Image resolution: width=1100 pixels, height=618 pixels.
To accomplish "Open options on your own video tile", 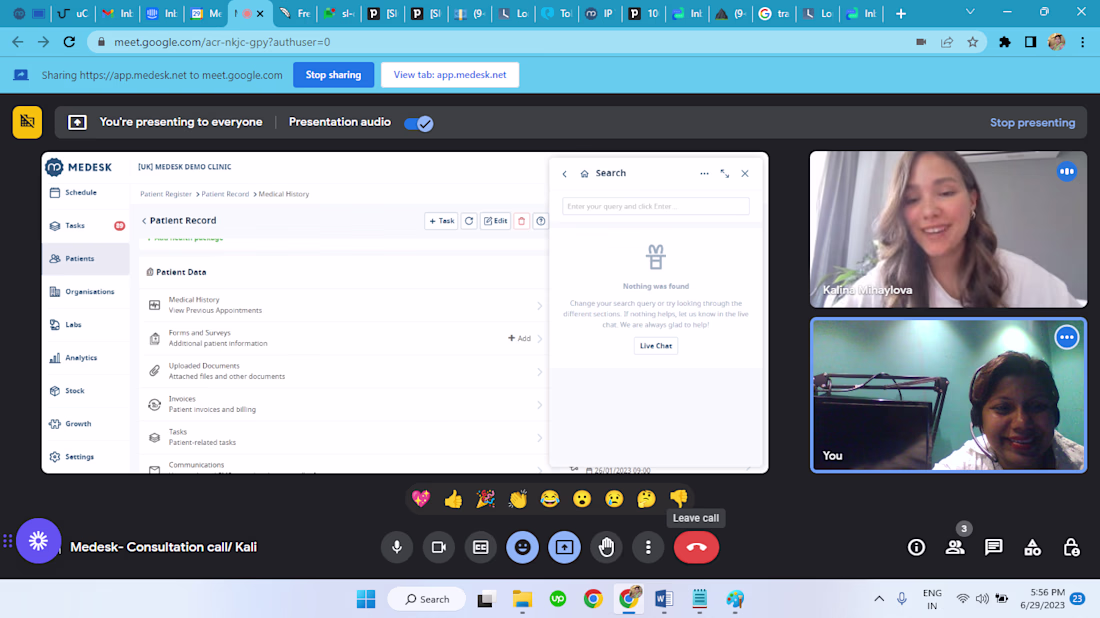I will [1066, 337].
